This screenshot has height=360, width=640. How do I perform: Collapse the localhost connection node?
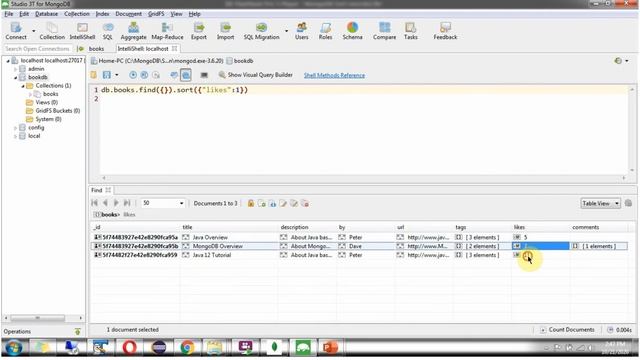coord(8,61)
